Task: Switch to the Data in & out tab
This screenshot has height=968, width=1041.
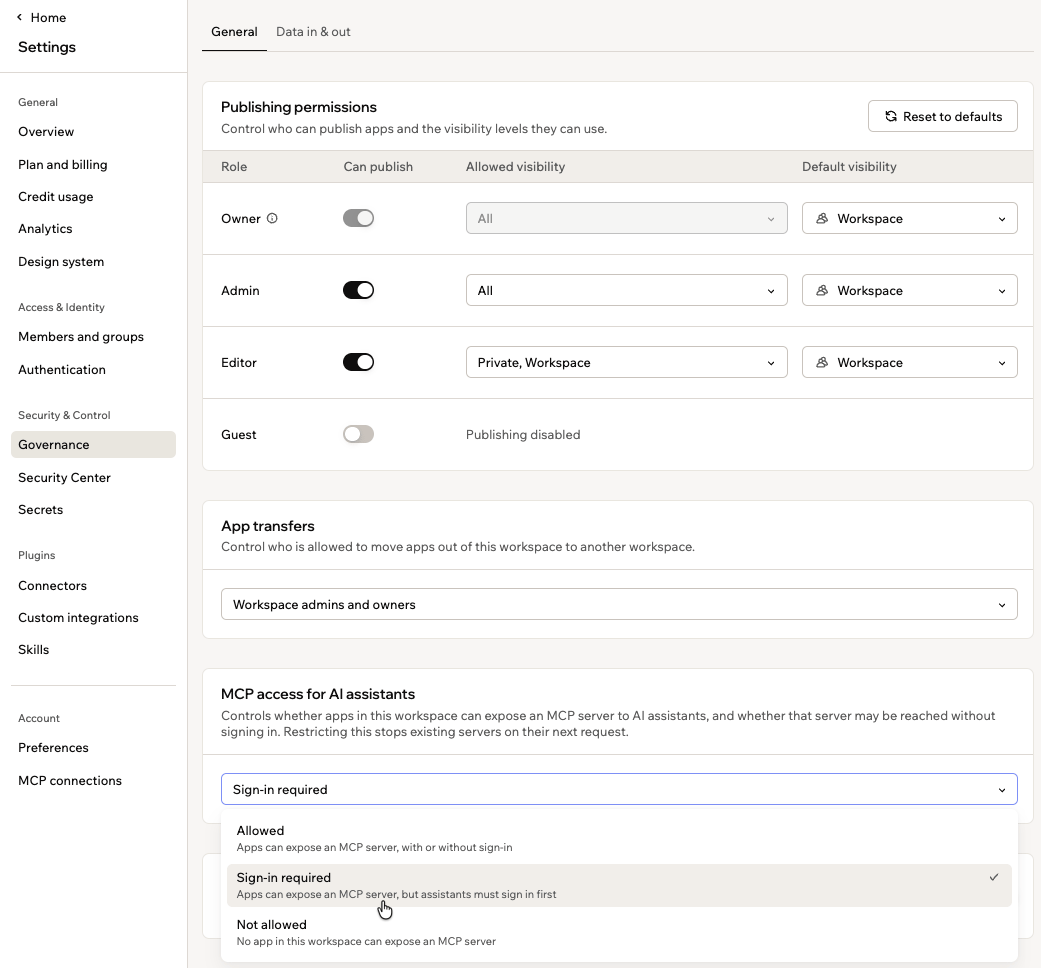Action: tap(313, 32)
